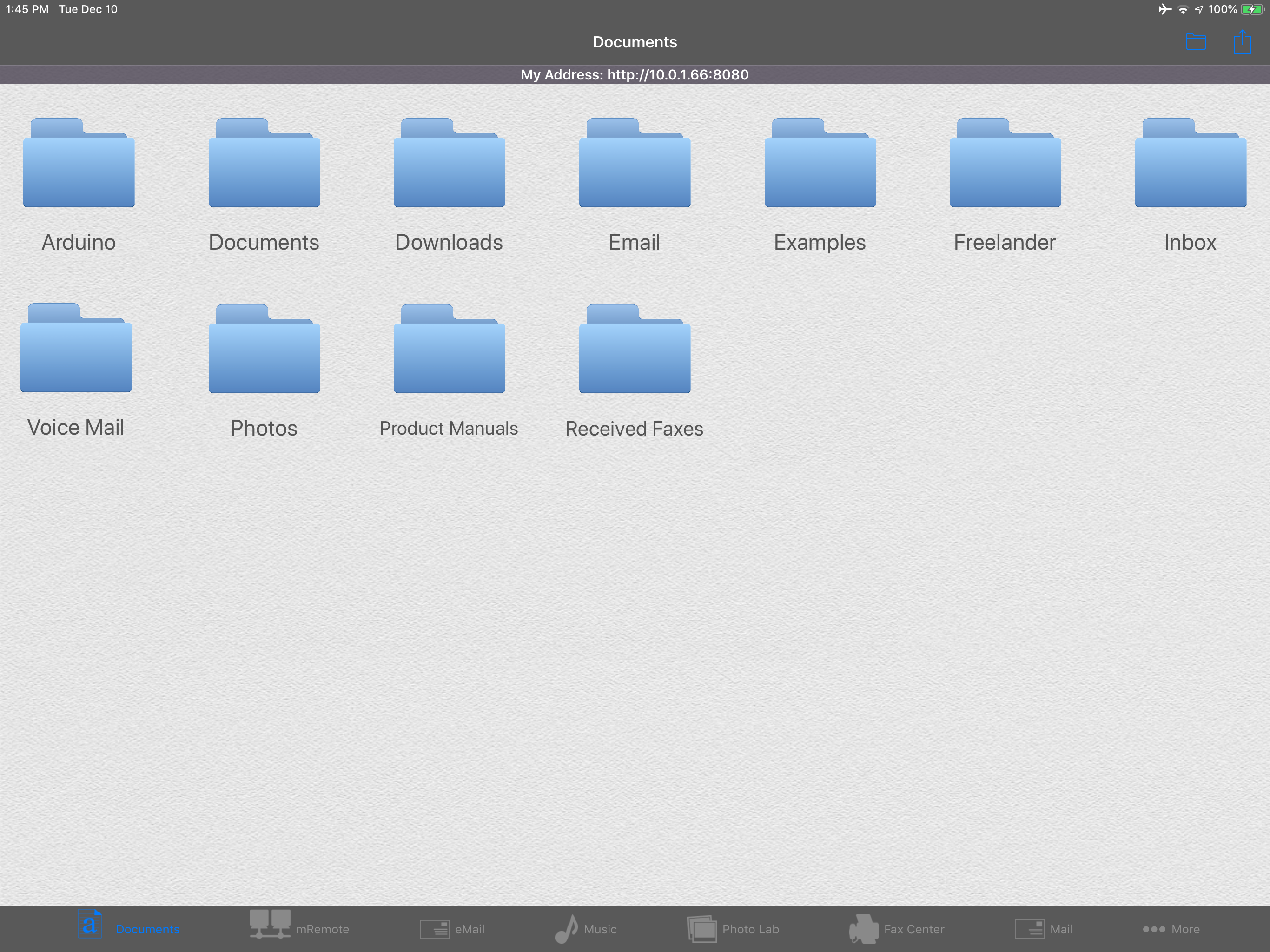Image resolution: width=1270 pixels, height=952 pixels.
Task: Tap the share icon in header
Action: 1242,42
